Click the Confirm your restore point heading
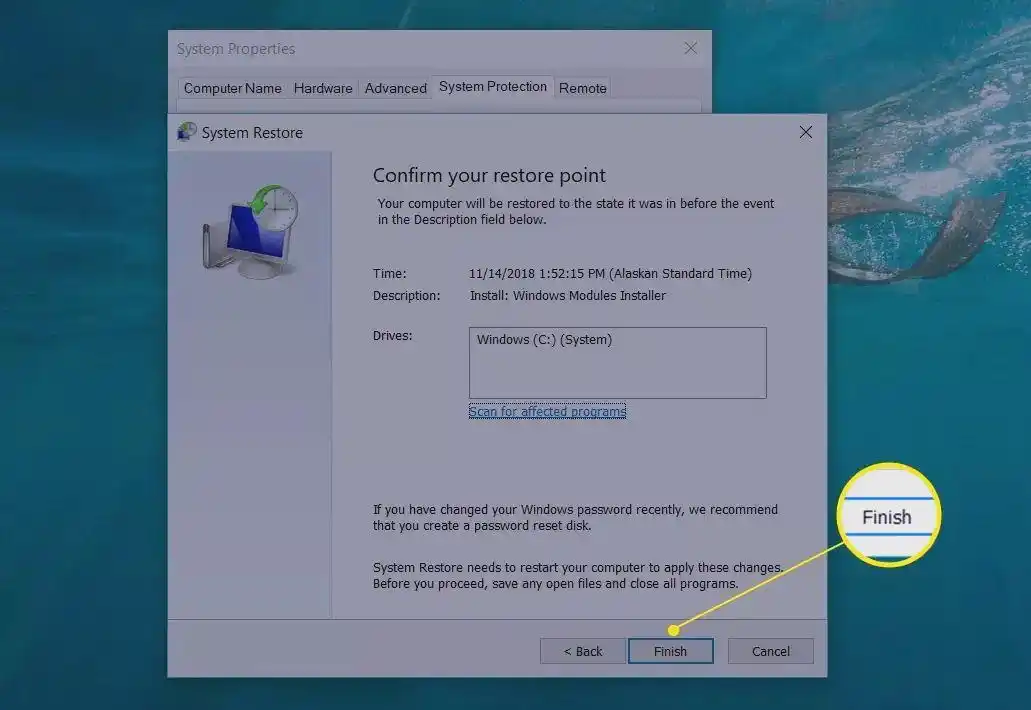This screenshot has width=1031, height=710. (x=489, y=175)
